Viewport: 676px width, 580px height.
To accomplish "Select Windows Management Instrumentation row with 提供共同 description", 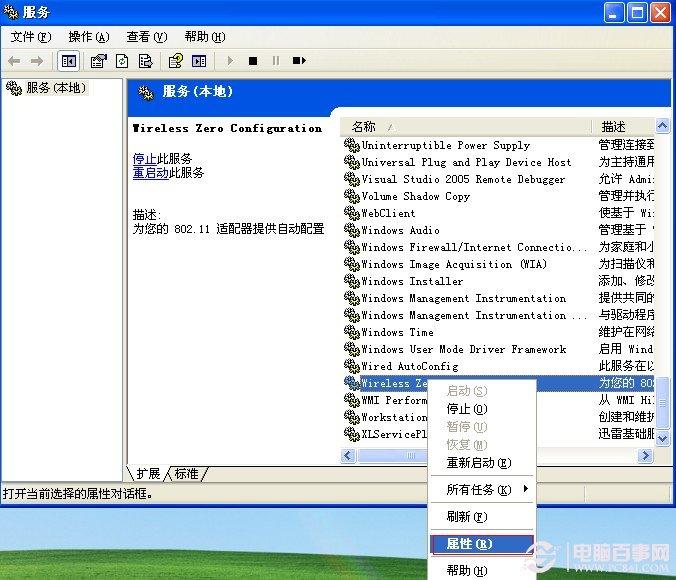I will pos(499,298).
